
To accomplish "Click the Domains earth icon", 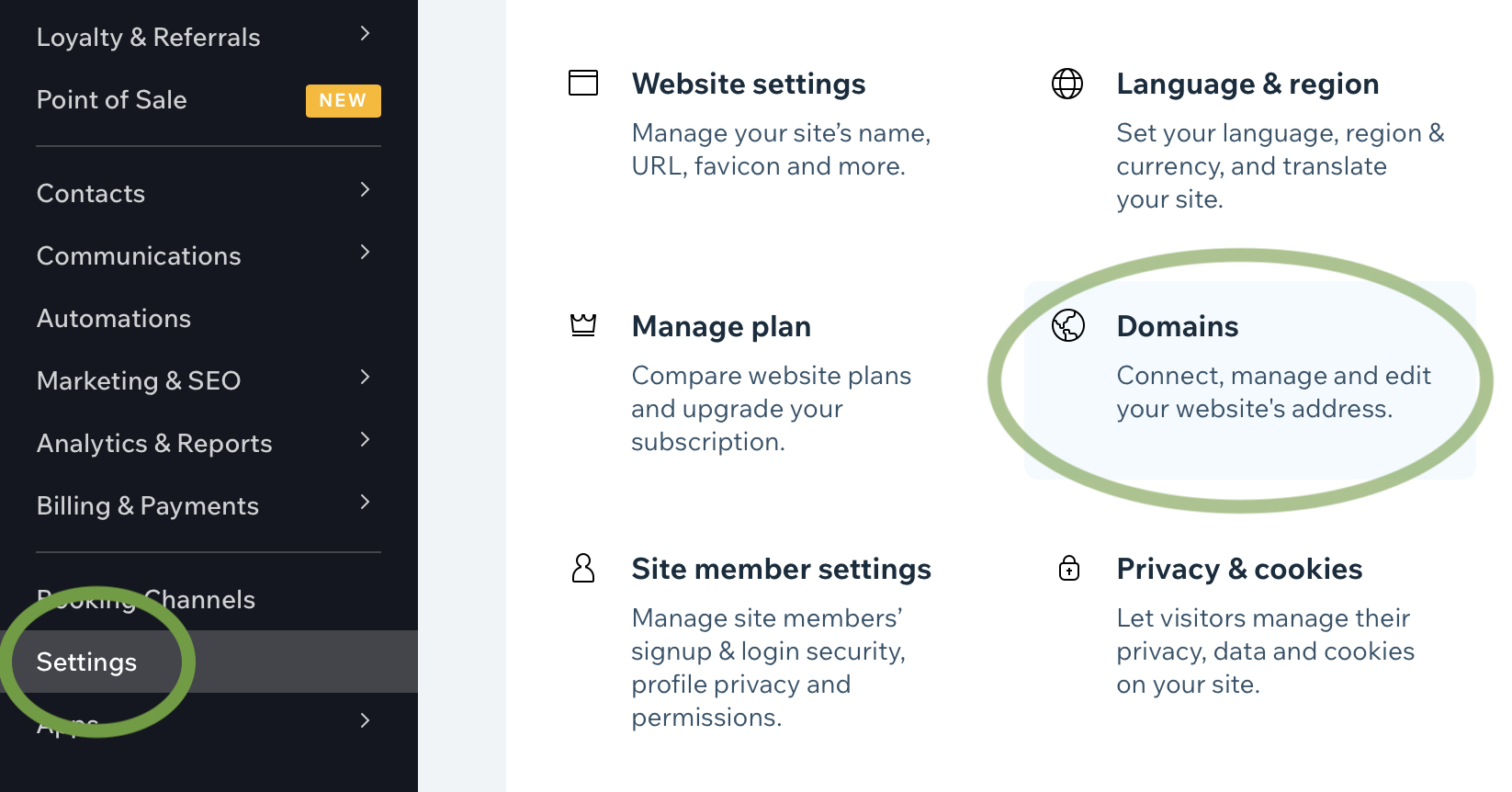I will (1067, 324).
